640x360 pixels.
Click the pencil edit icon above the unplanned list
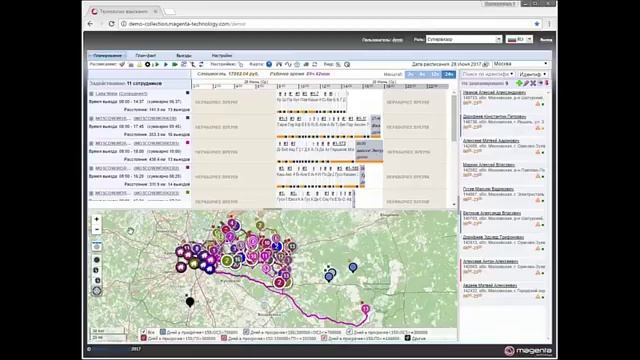click(x=526, y=83)
